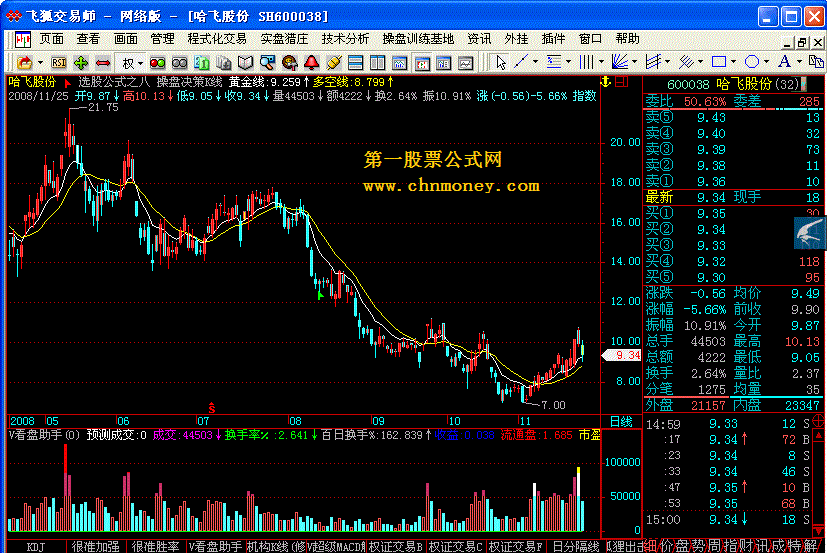Click the green four-way arrows icon
The height and width of the screenshot is (553, 827).
pos(81,63)
